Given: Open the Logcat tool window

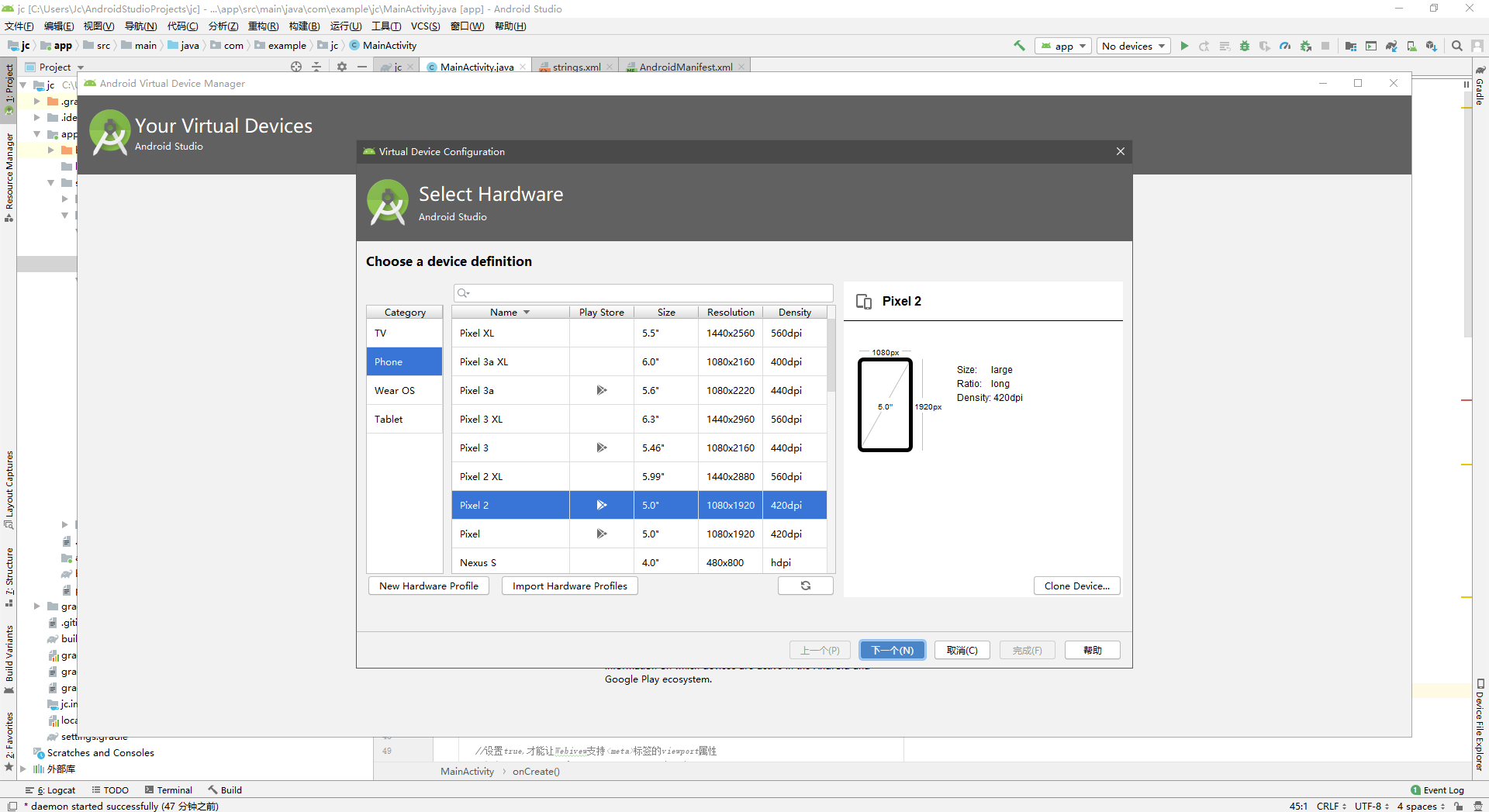Looking at the screenshot, I should coord(51,790).
